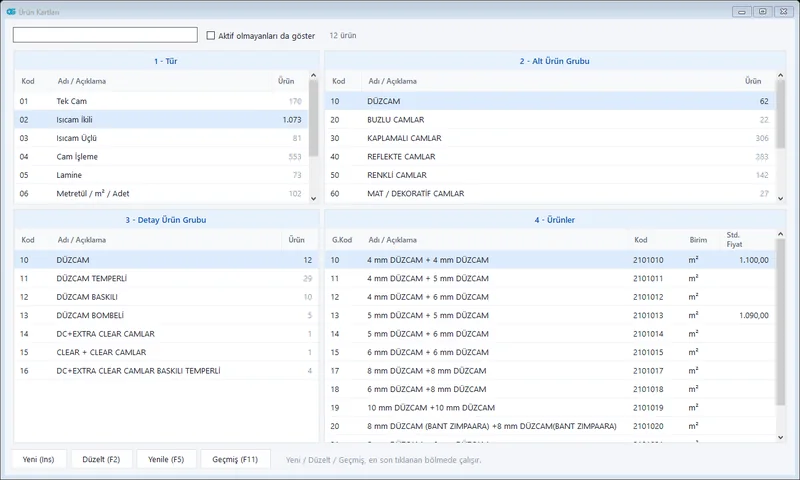Select 'Isıcam İkili' row in Tür
This screenshot has width=800, height=480.
coord(161,119)
